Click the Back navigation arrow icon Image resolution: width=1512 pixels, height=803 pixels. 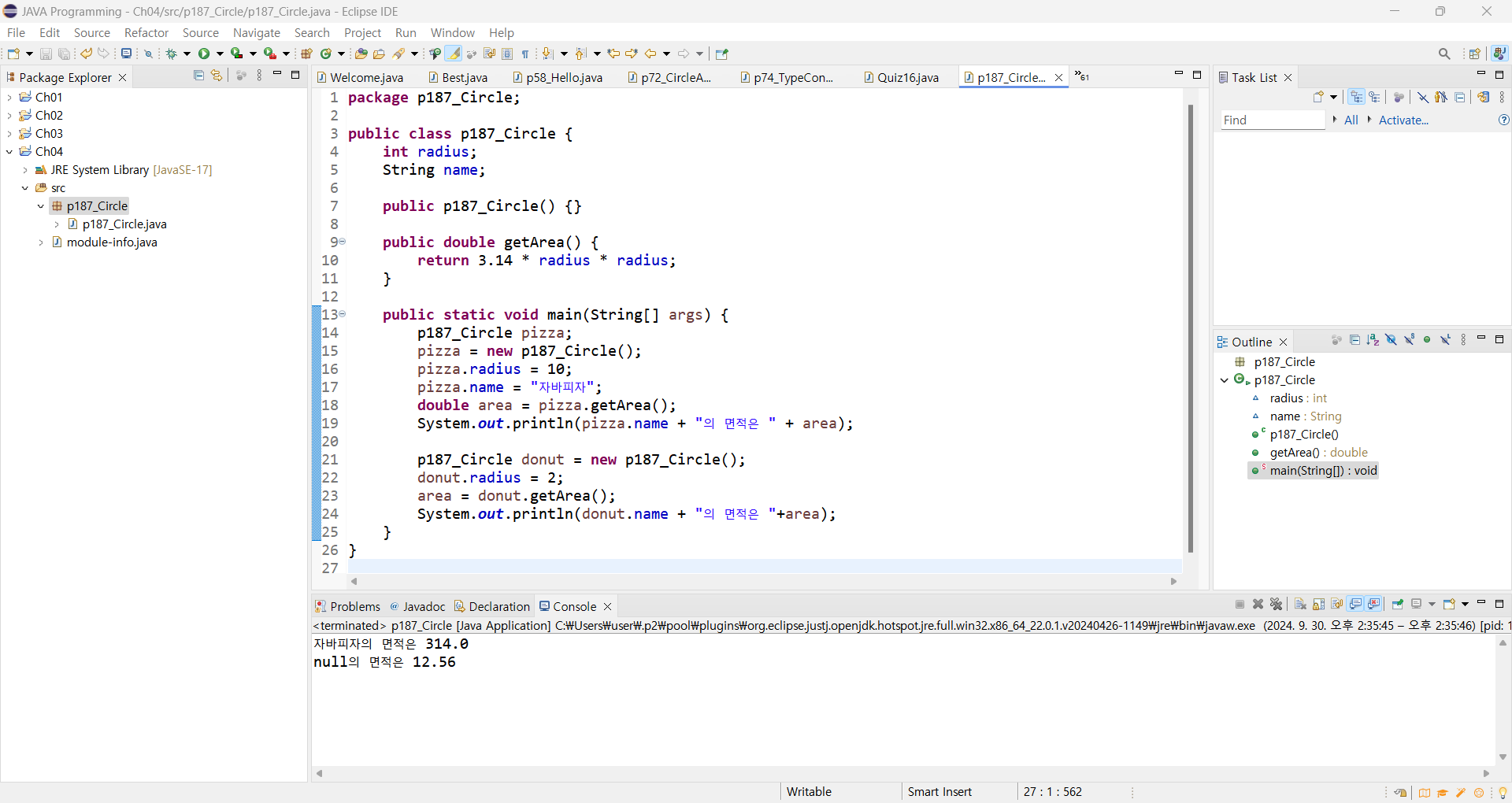pos(650,54)
